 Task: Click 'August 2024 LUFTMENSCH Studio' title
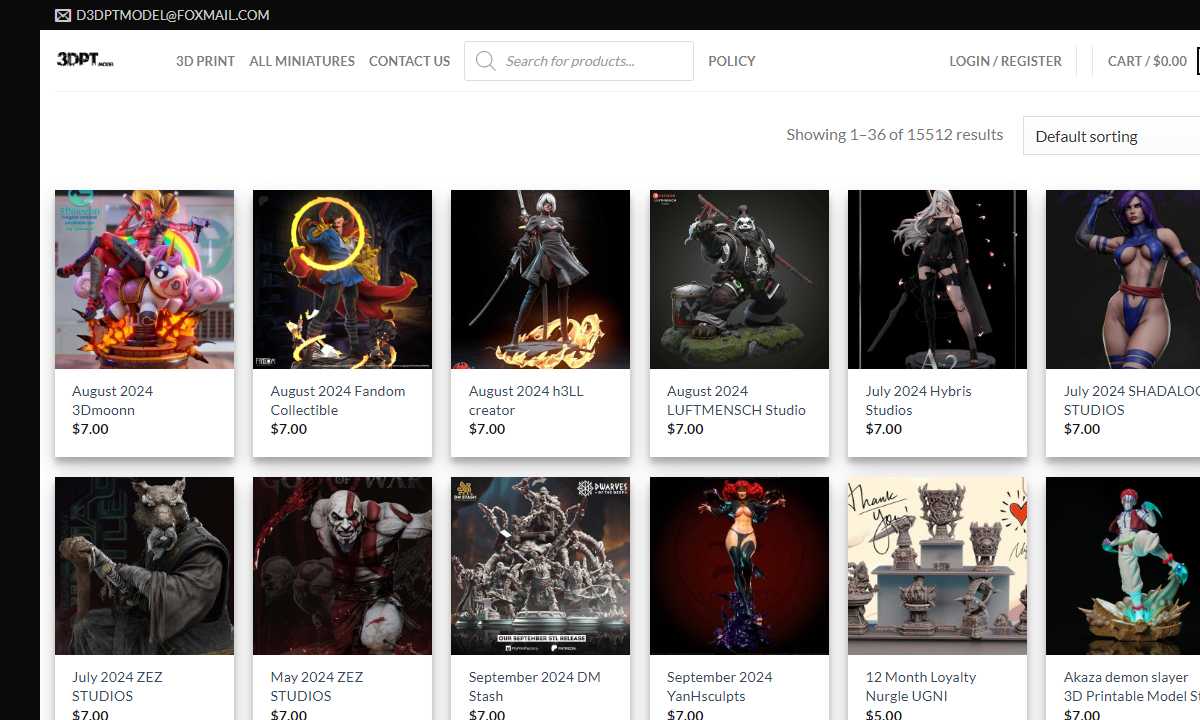pyautogui.click(x=736, y=400)
